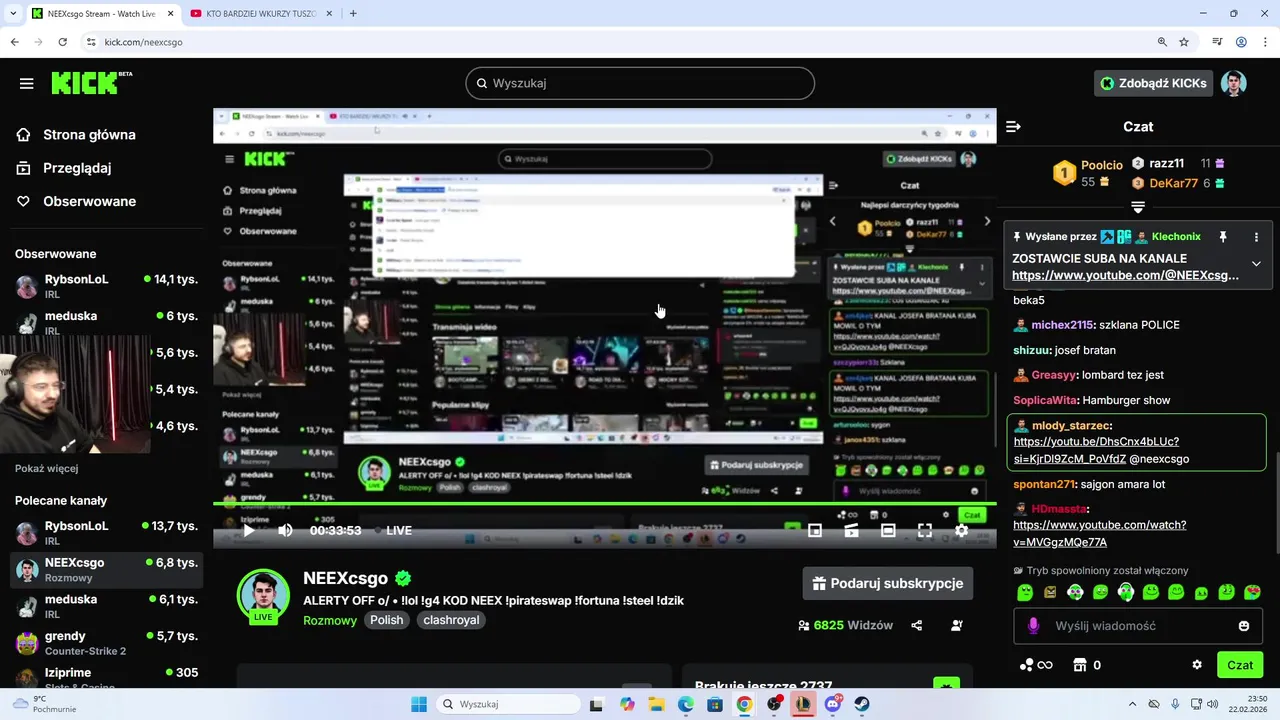
Task: Open the emoji picker in chat input
Action: [1244, 626]
